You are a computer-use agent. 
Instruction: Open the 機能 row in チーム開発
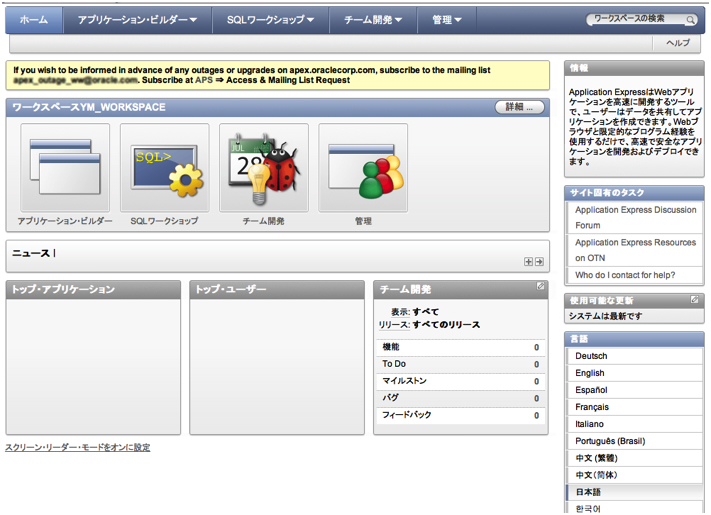point(461,347)
